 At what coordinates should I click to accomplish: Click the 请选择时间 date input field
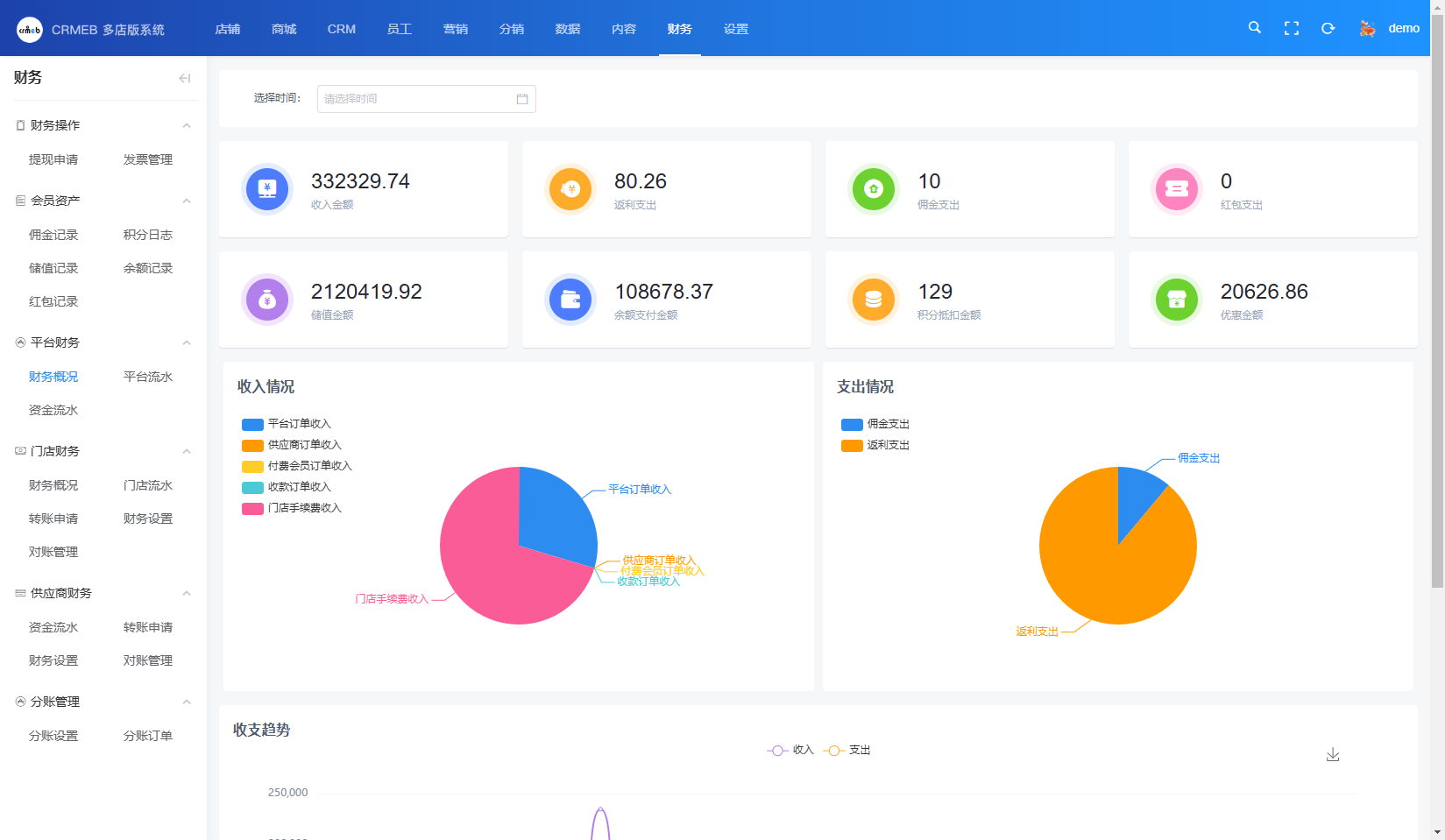(x=416, y=99)
